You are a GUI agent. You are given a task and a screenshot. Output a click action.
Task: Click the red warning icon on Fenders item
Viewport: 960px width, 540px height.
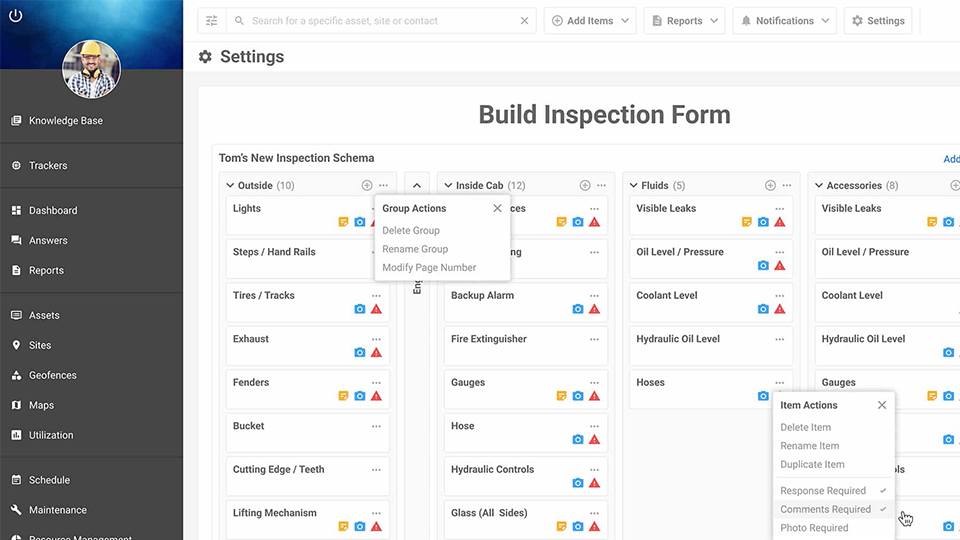coord(376,396)
